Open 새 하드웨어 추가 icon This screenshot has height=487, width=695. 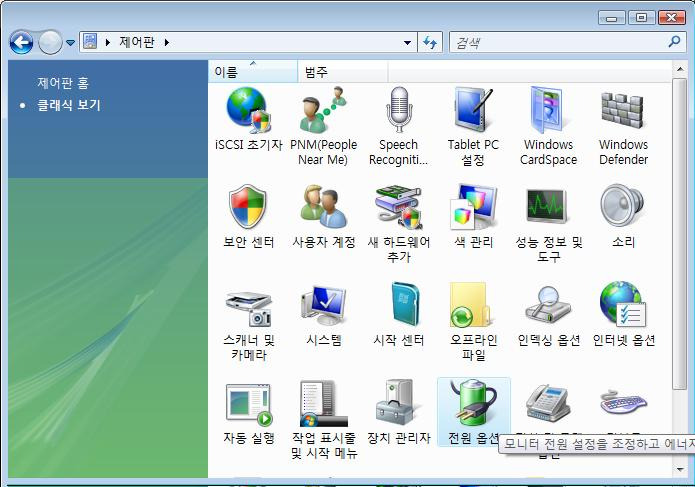pos(399,207)
